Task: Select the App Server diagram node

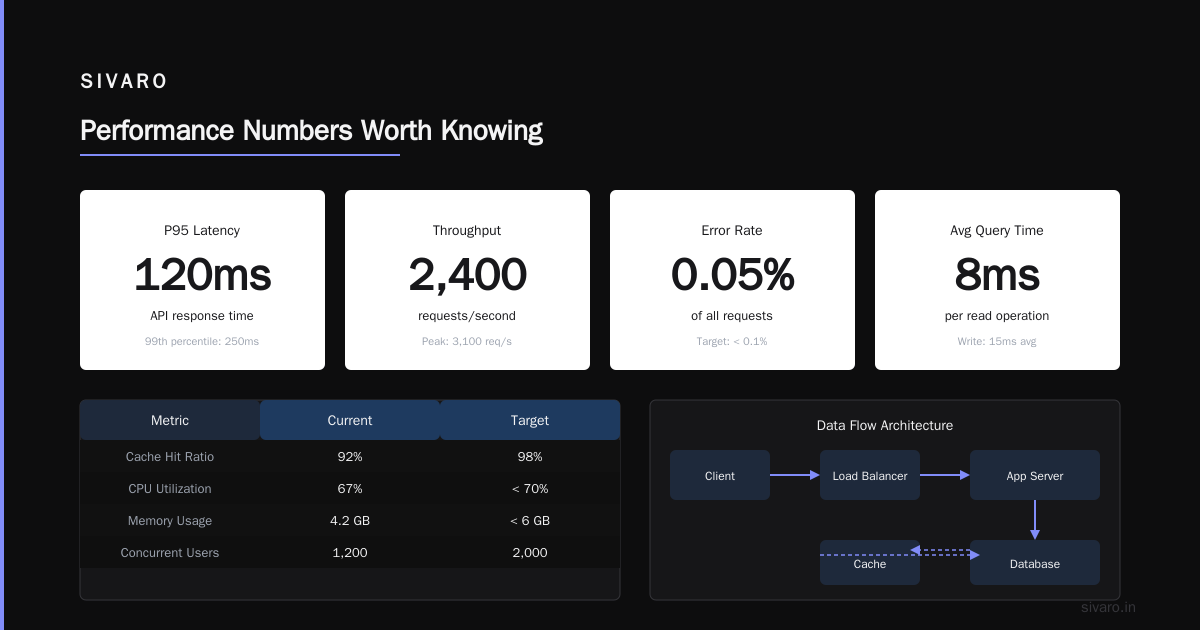Action: [x=1035, y=475]
